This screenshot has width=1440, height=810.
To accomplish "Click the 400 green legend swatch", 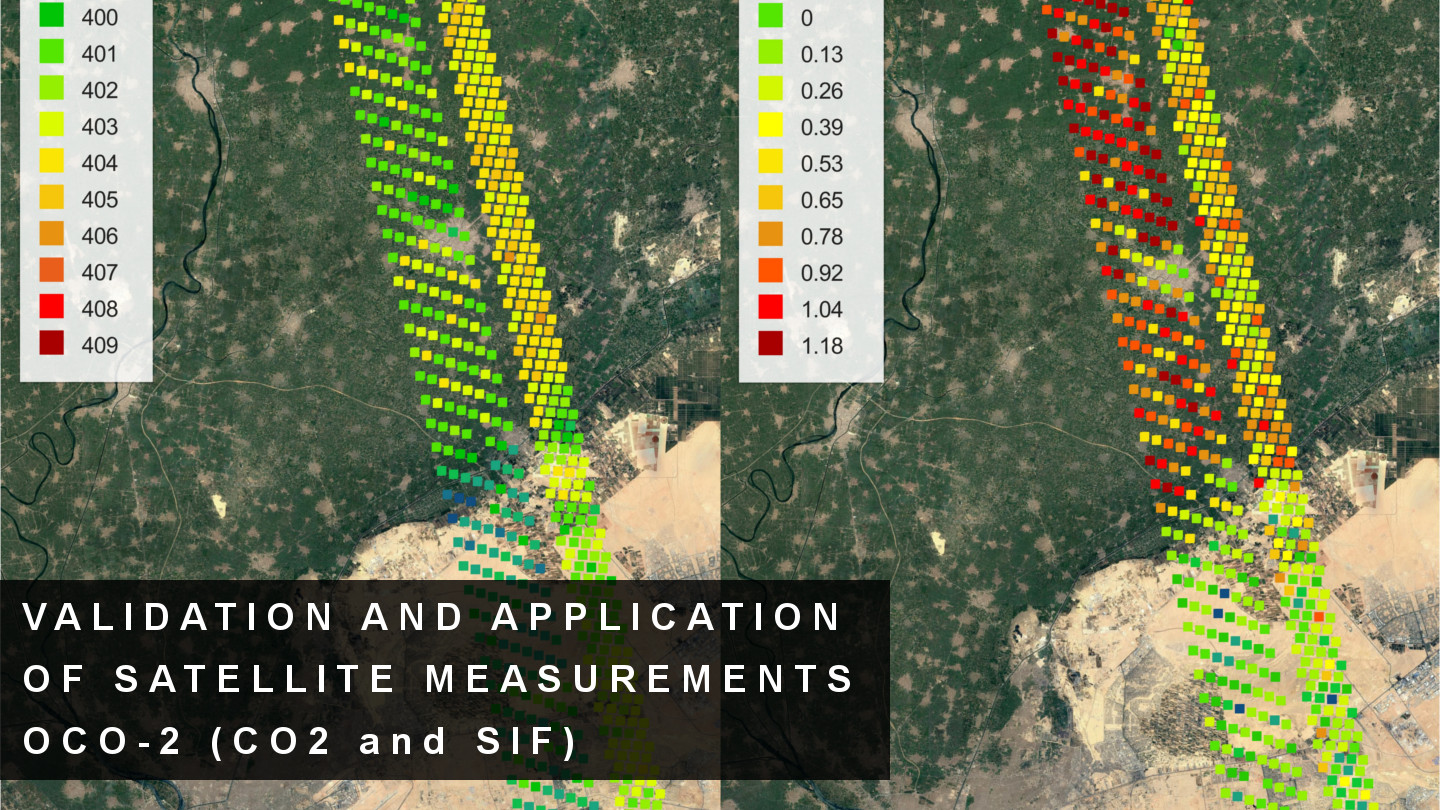I will 52,17.
